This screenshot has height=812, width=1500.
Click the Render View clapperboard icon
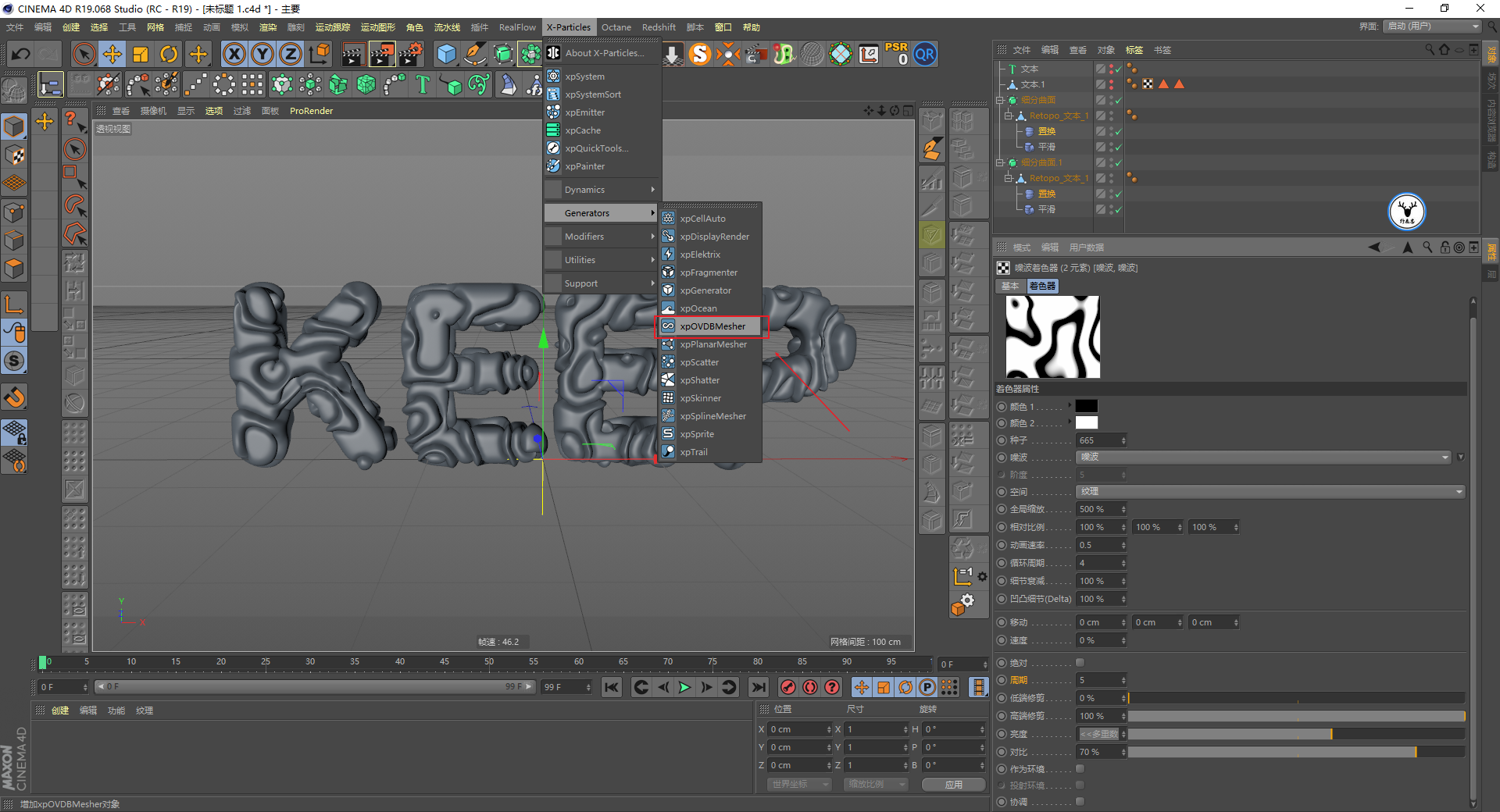coord(353,54)
